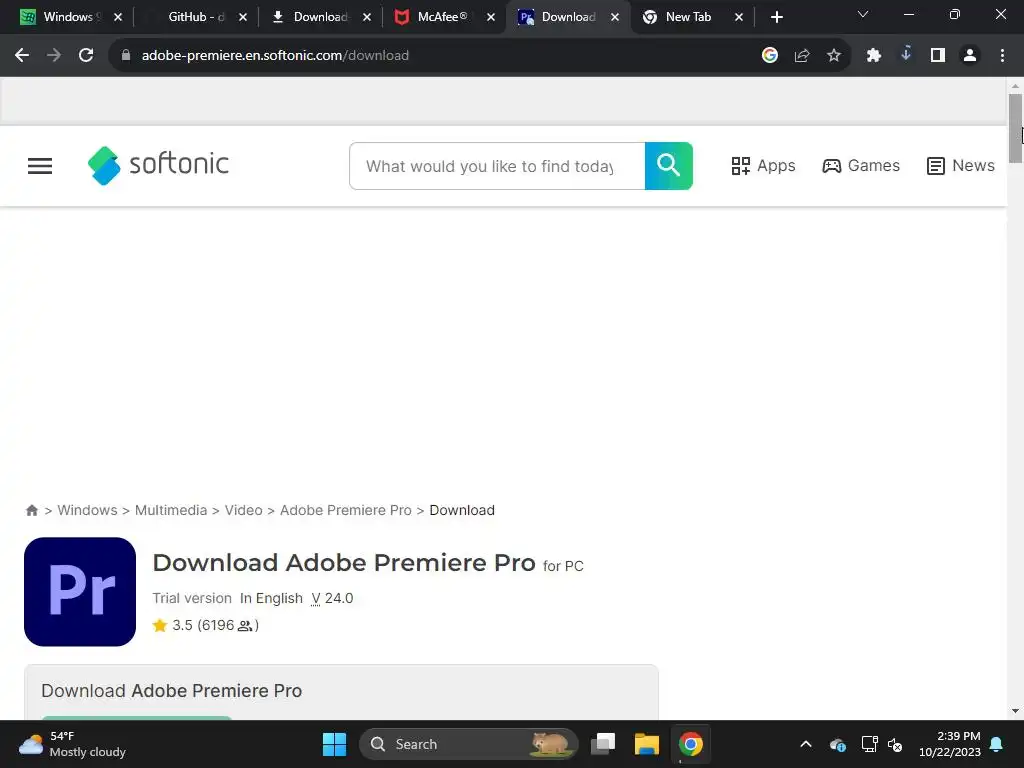This screenshot has width=1024, height=768.
Task: Click the Chrome taskbar icon
Action: pos(690,744)
